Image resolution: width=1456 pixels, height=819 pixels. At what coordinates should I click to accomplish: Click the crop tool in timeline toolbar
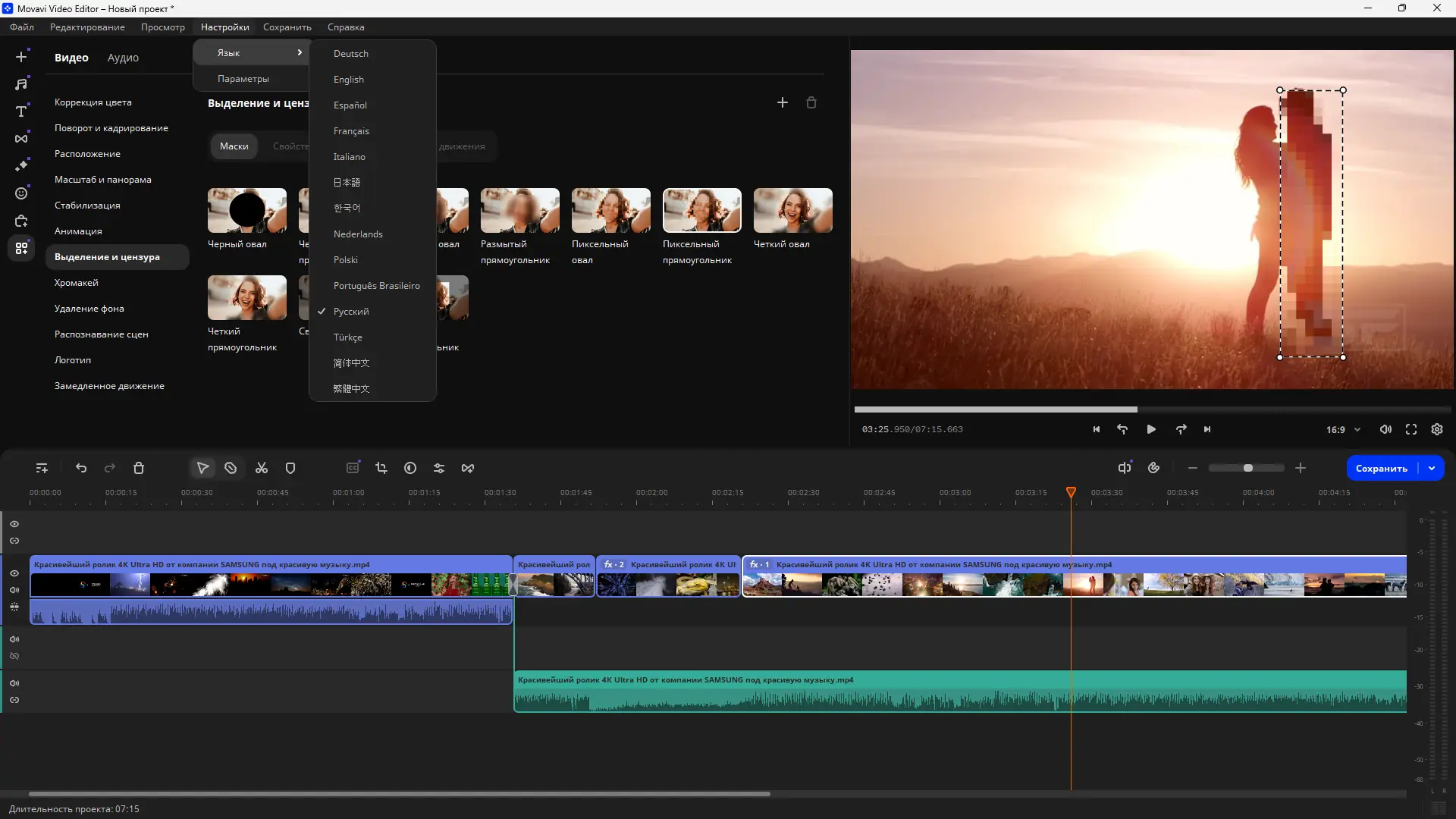click(x=381, y=469)
